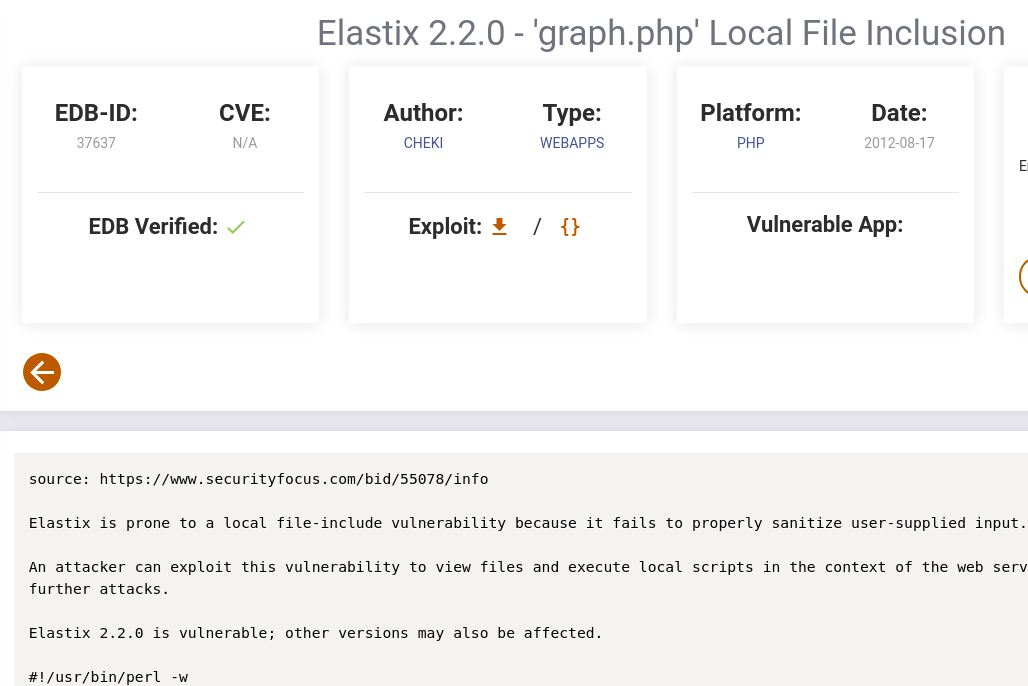Open the PHP platform link

[751, 143]
